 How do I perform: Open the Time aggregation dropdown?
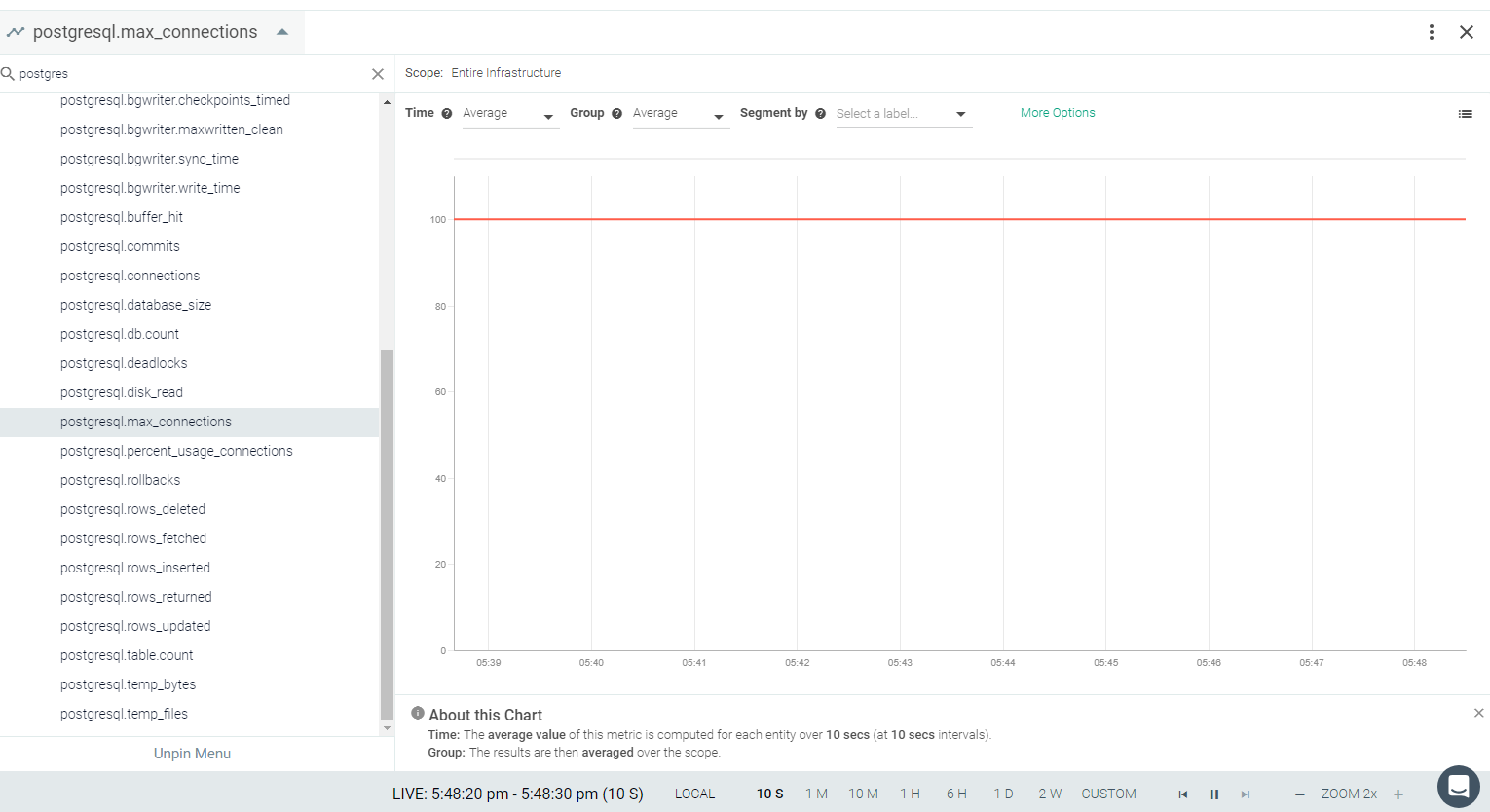point(510,114)
